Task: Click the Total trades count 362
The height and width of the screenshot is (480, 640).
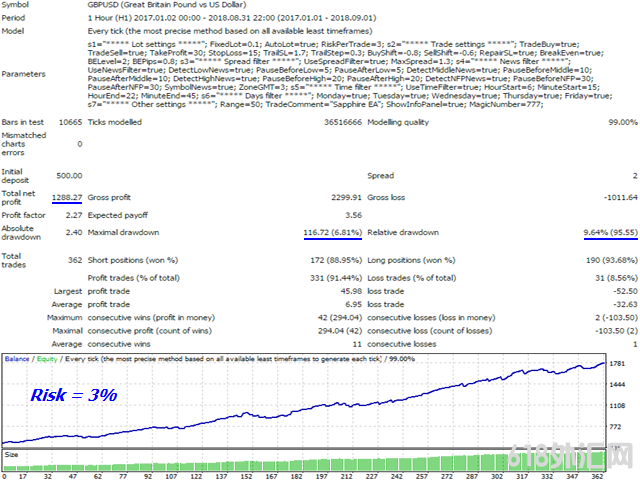Action: (x=75, y=260)
